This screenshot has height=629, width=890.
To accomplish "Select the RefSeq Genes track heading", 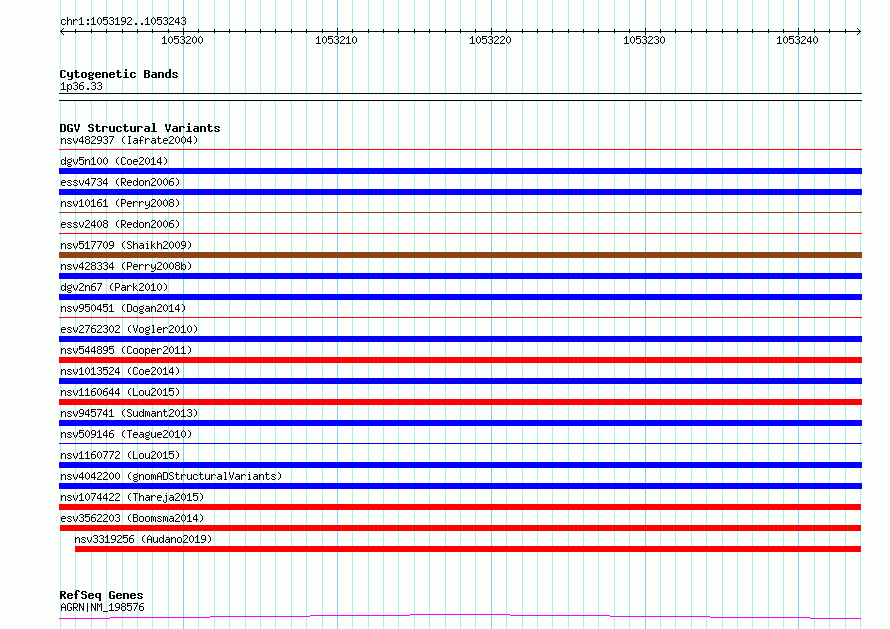I will 101,595.
